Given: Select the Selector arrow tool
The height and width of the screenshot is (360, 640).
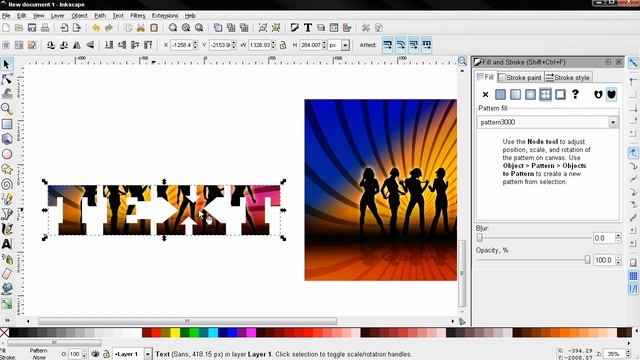Looking at the screenshot, I should [x=7, y=64].
